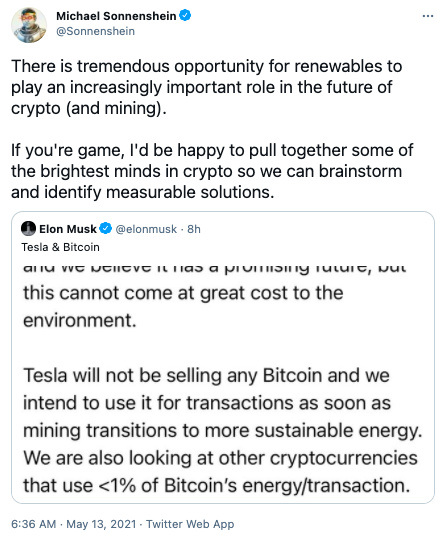
Task: Click Michael Sonnenshein's verified badge
Action: (x=185, y=16)
